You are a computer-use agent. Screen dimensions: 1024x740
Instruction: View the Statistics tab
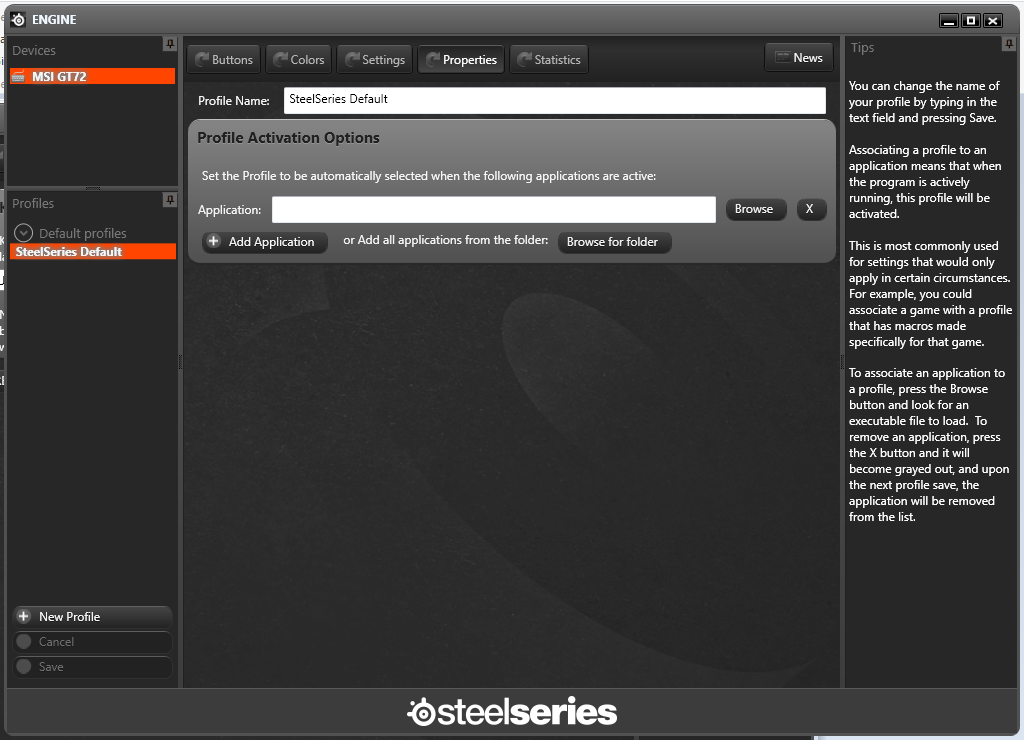point(549,59)
